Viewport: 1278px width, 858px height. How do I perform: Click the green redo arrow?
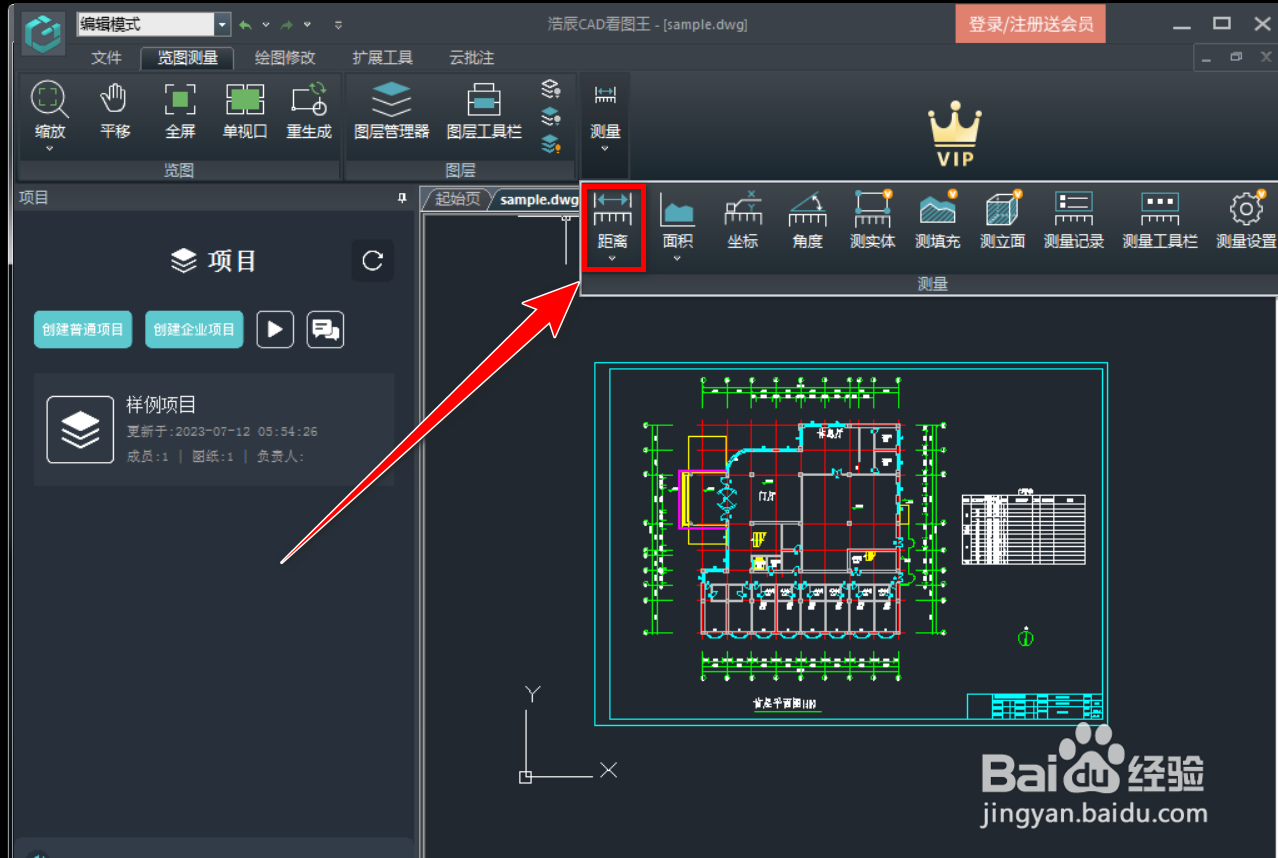(287, 25)
